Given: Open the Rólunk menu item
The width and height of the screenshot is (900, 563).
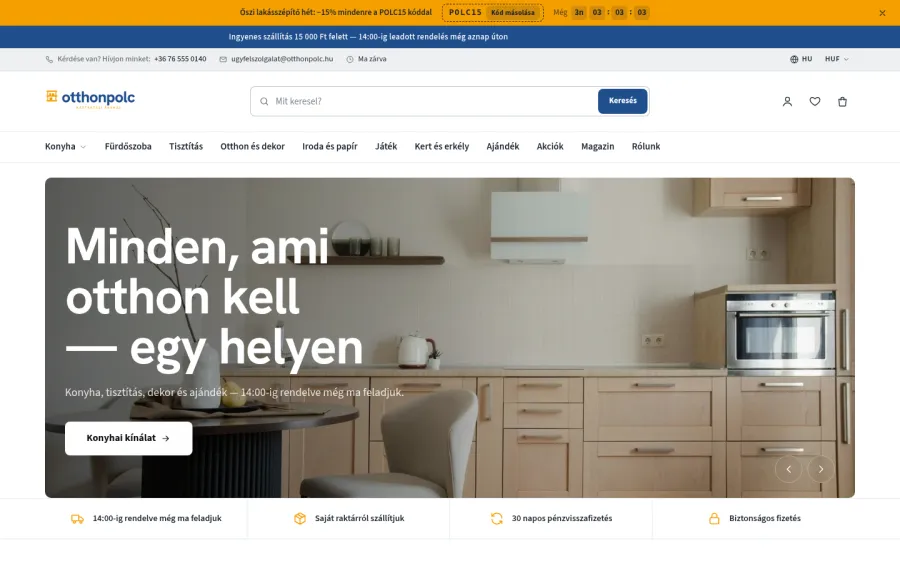Looking at the screenshot, I should click(x=646, y=146).
